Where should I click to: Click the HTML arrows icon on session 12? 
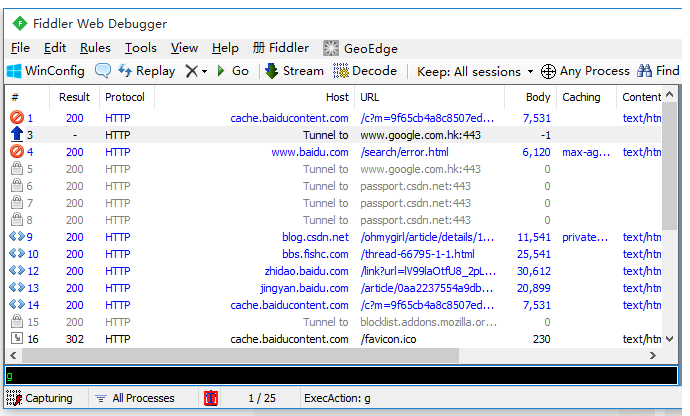point(17,270)
